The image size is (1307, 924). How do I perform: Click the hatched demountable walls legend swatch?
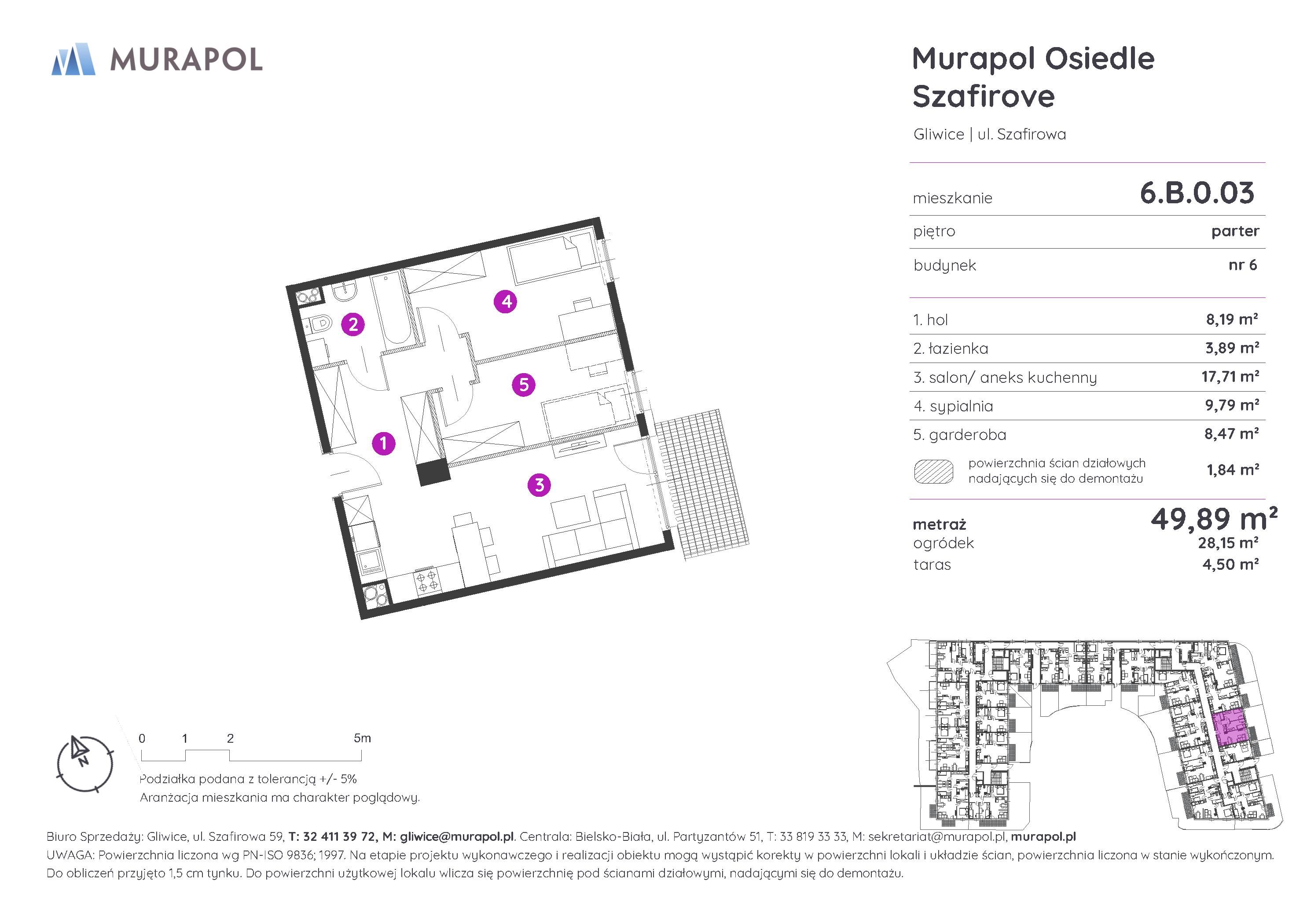[933, 471]
